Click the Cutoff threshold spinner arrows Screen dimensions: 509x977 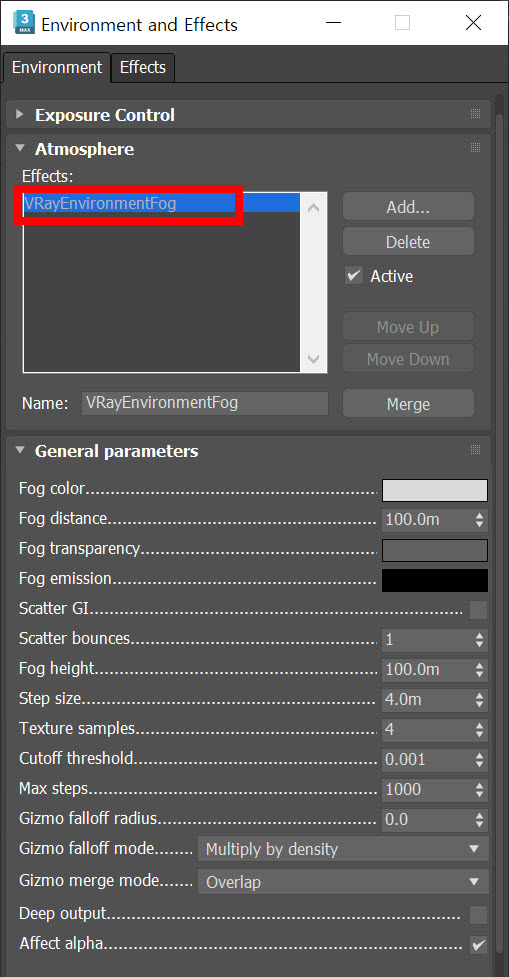[x=479, y=760]
